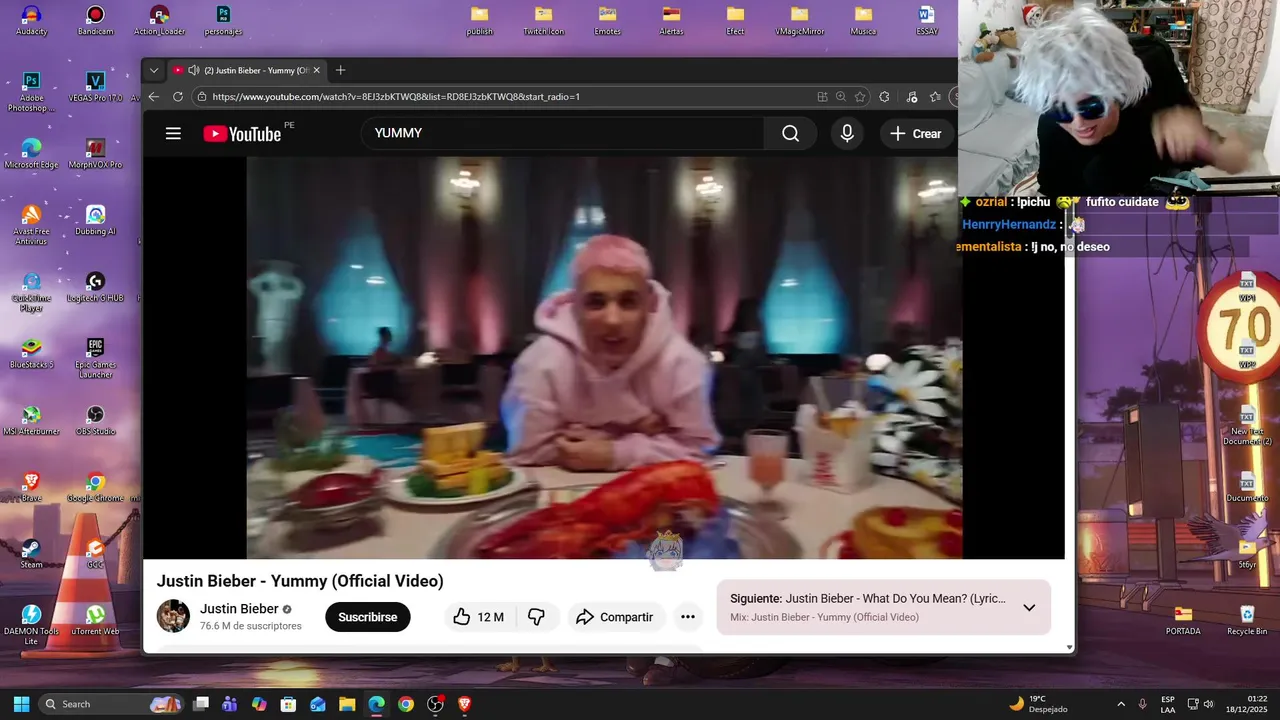This screenshot has height=720, width=1280.
Task: Open media control music note icon
Action: coord(911,97)
